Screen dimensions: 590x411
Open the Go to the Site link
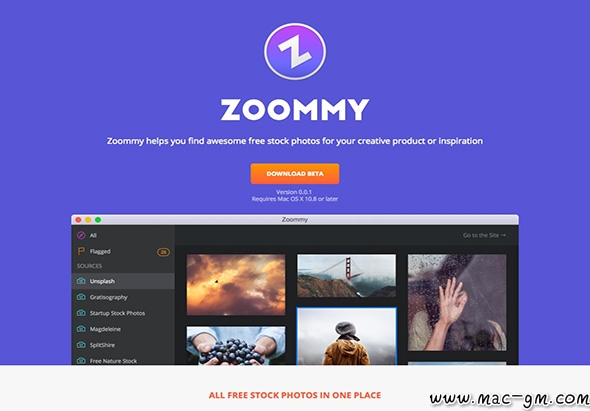484,235
